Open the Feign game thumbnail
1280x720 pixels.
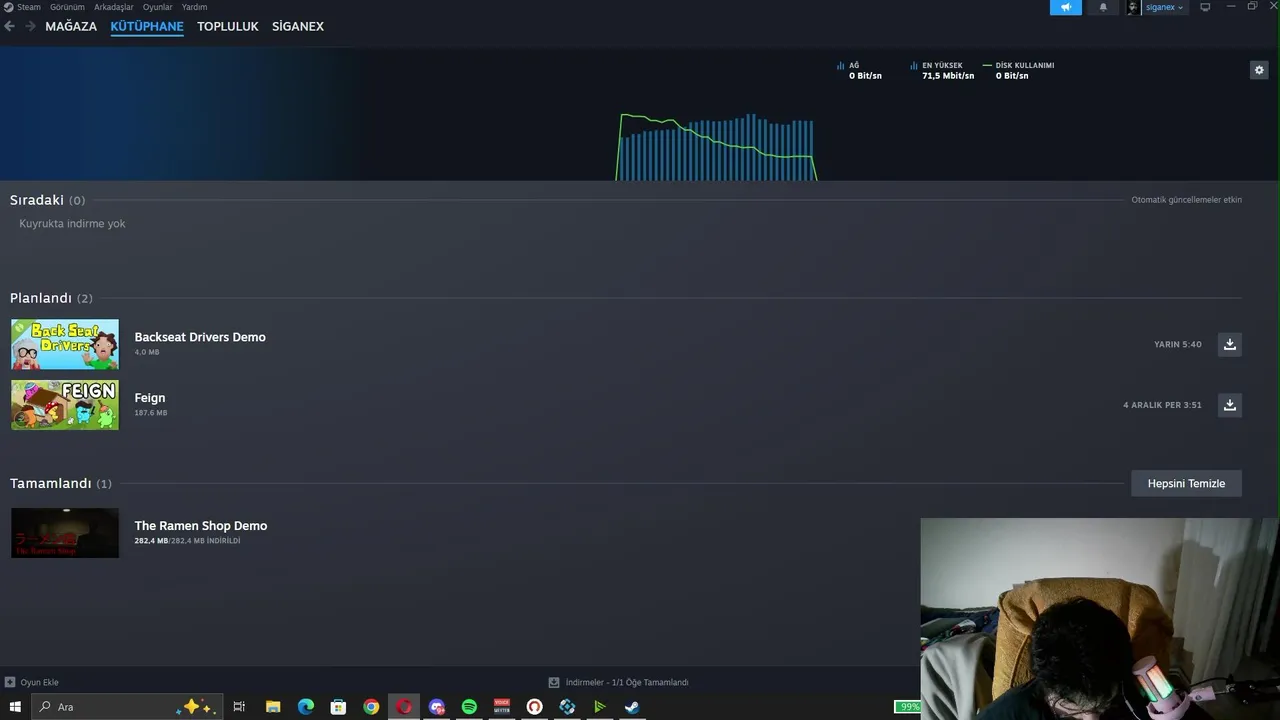65,405
